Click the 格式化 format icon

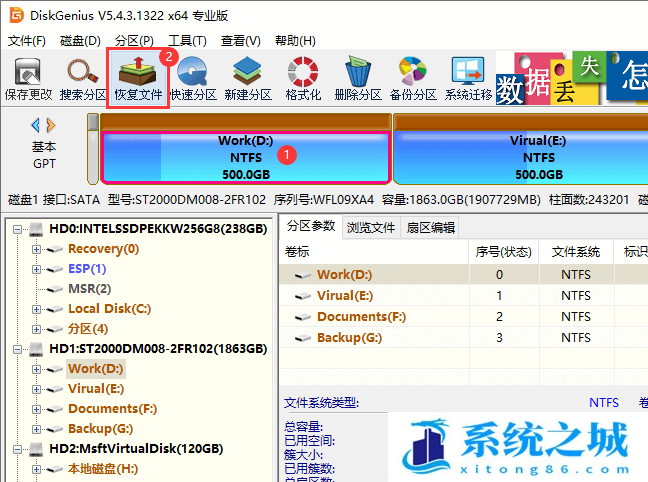point(303,79)
